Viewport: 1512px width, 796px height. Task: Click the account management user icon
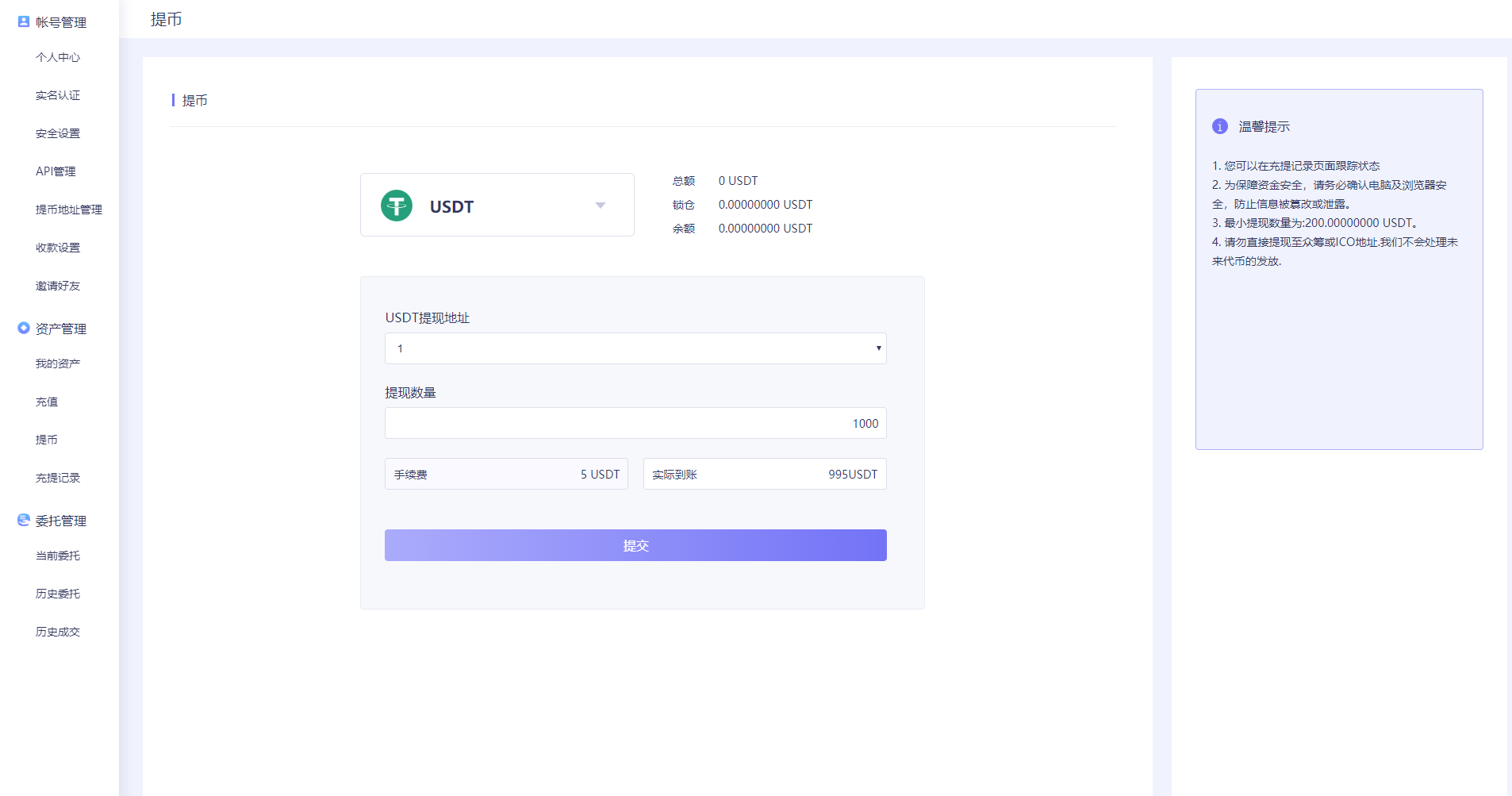point(24,21)
